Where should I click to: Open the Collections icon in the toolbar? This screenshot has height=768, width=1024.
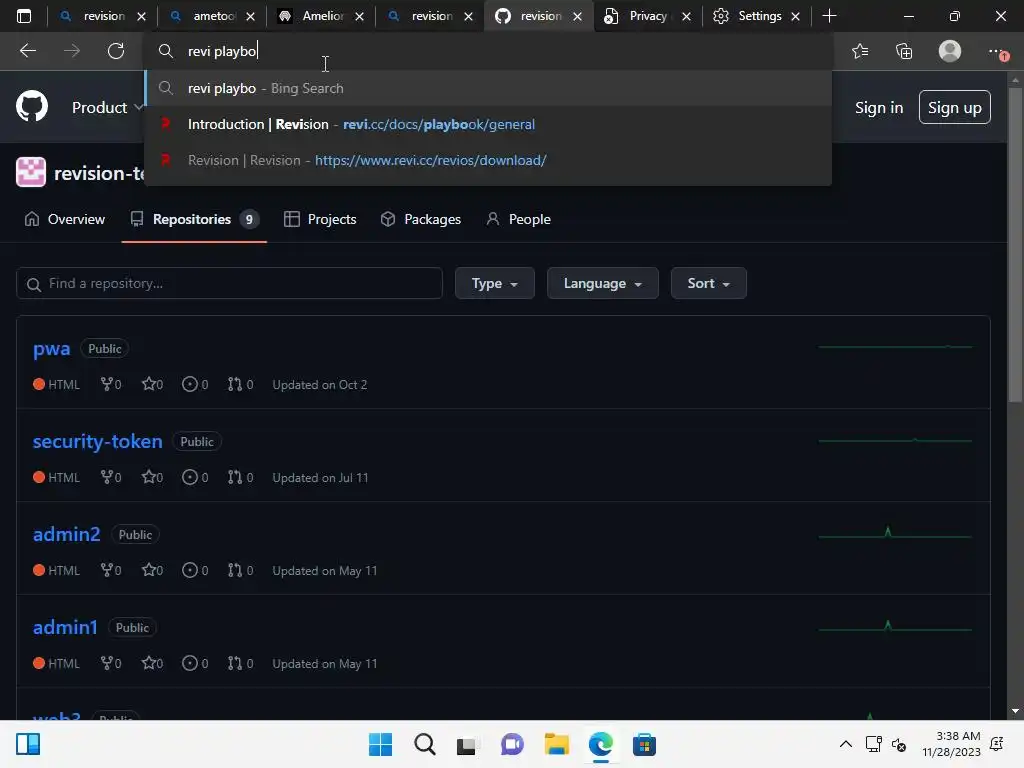[x=904, y=51]
